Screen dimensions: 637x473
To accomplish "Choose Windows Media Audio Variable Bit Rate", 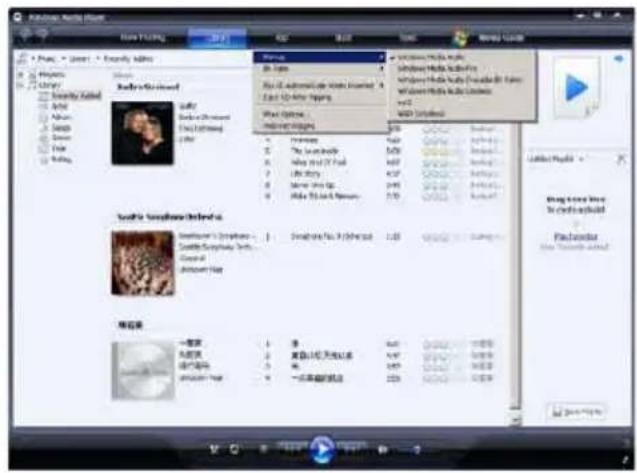I will (x=462, y=80).
